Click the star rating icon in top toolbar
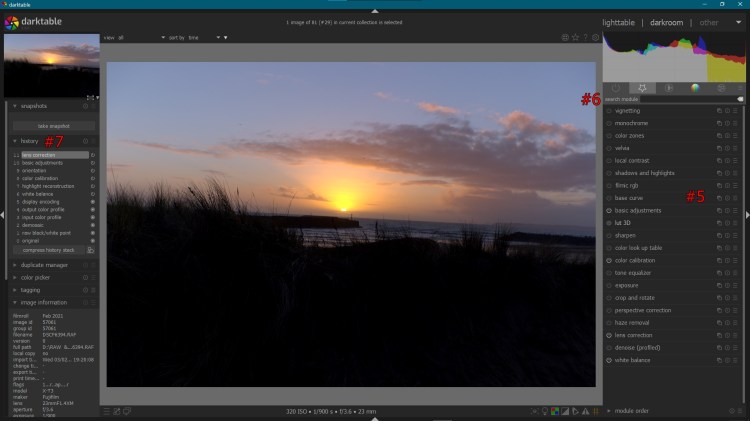The width and height of the screenshot is (750, 421). (575, 38)
